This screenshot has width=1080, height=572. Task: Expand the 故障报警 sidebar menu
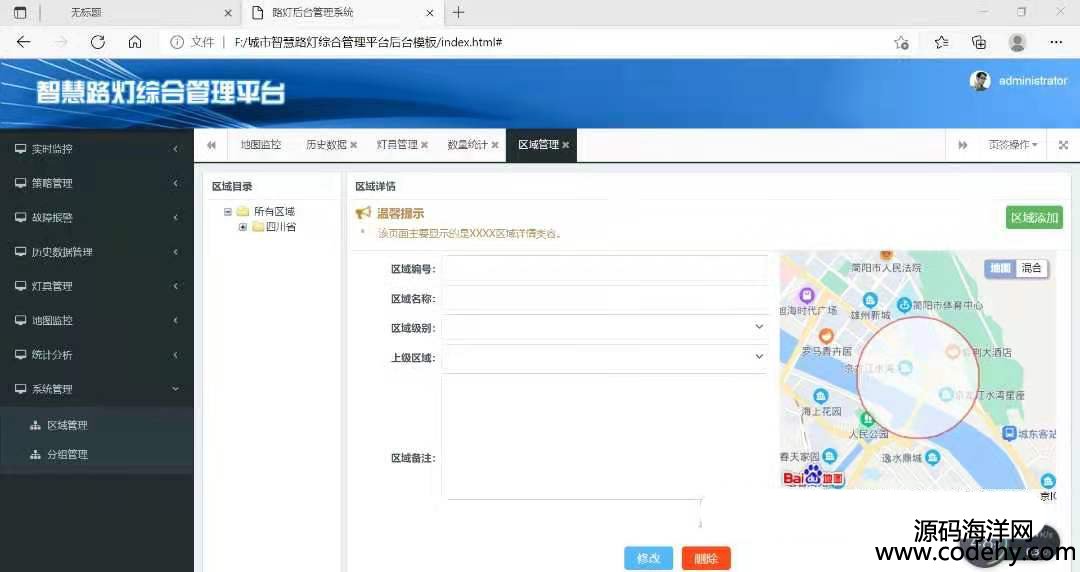[x=97, y=218]
